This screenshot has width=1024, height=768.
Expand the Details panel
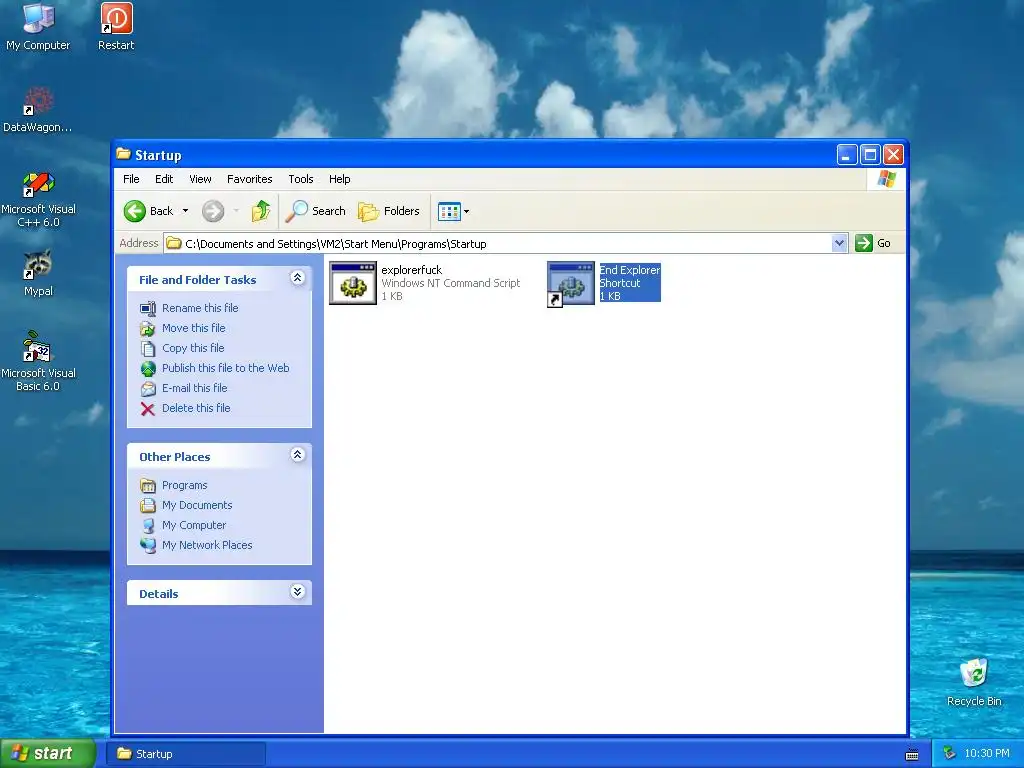[297, 592]
